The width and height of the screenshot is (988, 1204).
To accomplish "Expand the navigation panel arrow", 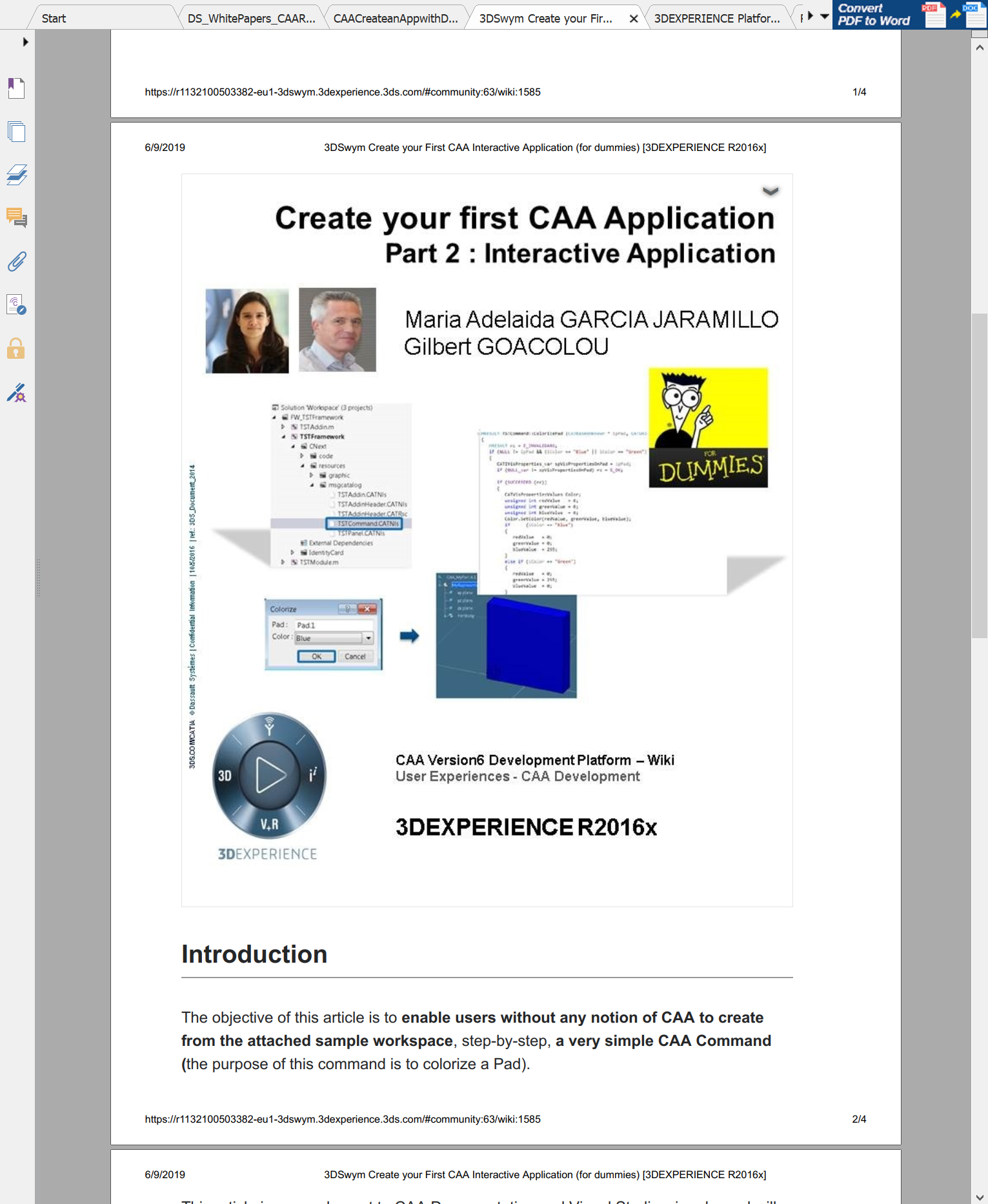I will click(25, 42).
